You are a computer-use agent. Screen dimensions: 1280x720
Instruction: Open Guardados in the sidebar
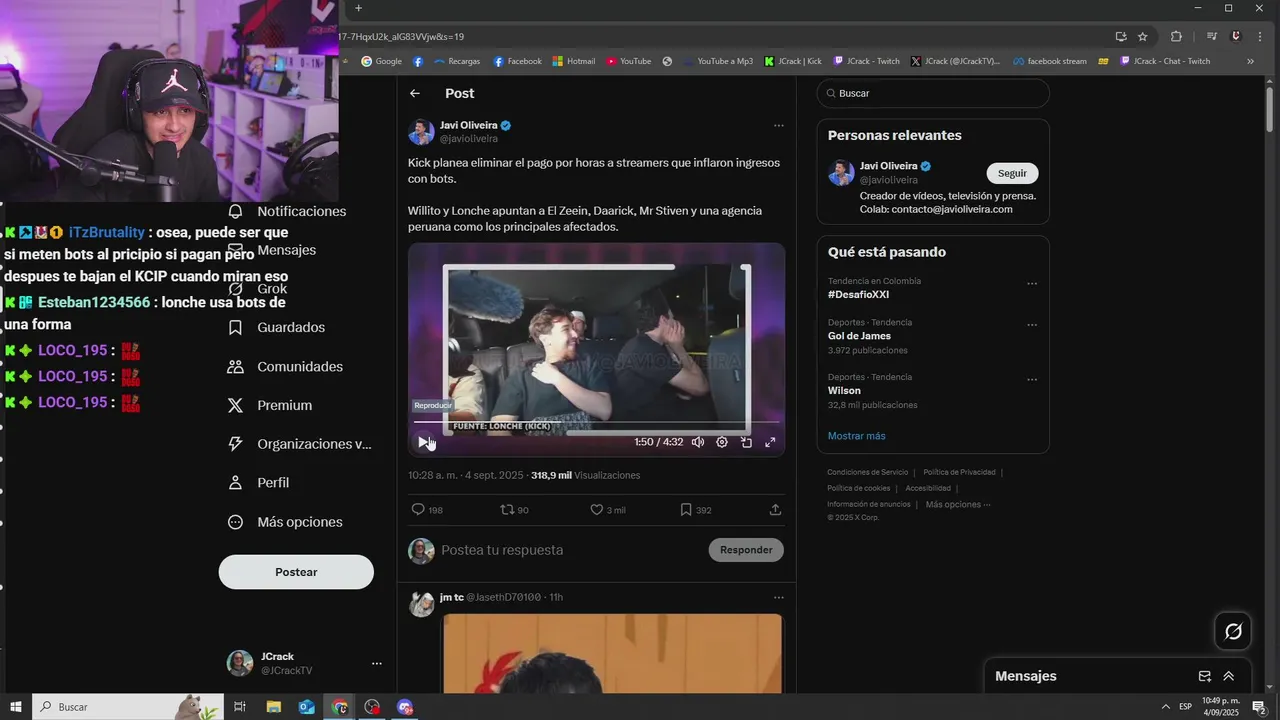(x=277, y=328)
